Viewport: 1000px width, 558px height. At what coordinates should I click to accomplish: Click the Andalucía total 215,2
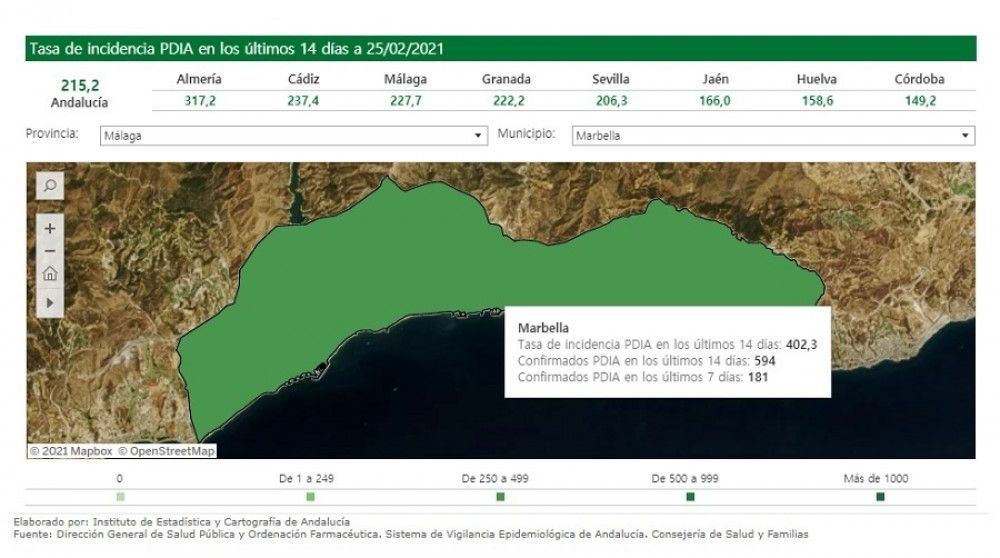(x=80, y=85)
